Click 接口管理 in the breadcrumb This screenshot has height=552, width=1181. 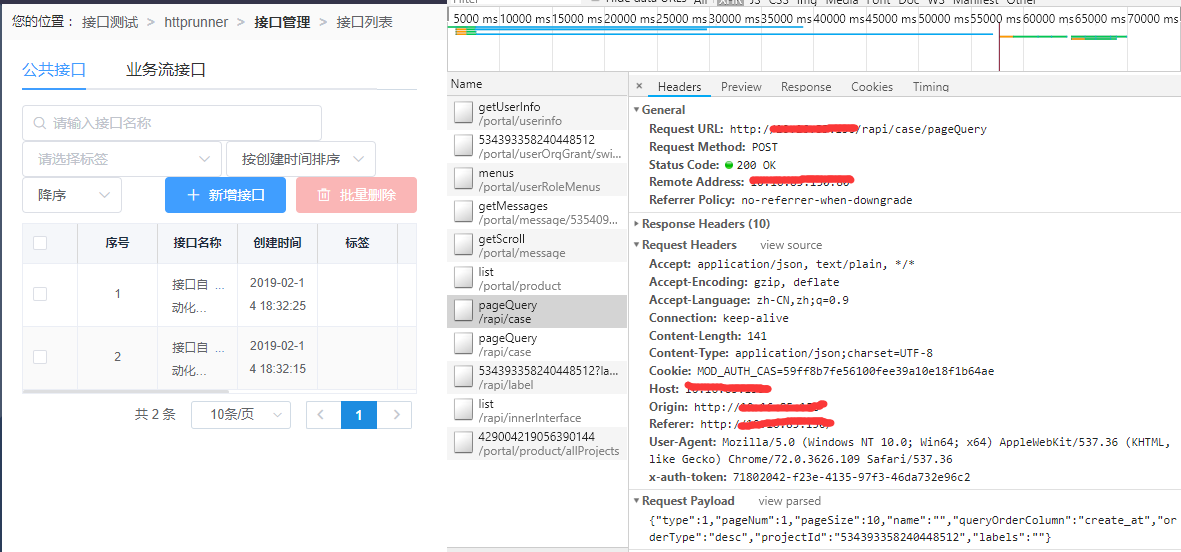point(282,22)
